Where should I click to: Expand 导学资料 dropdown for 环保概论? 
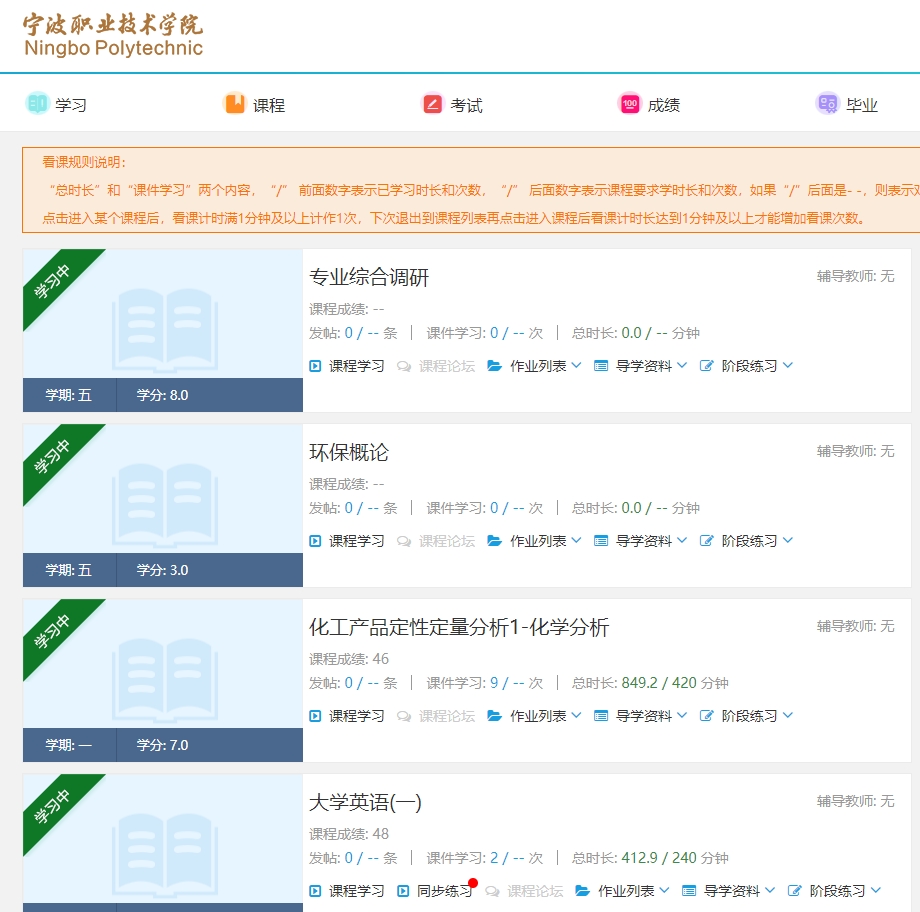pyautogui.click(x=682, y=541)
